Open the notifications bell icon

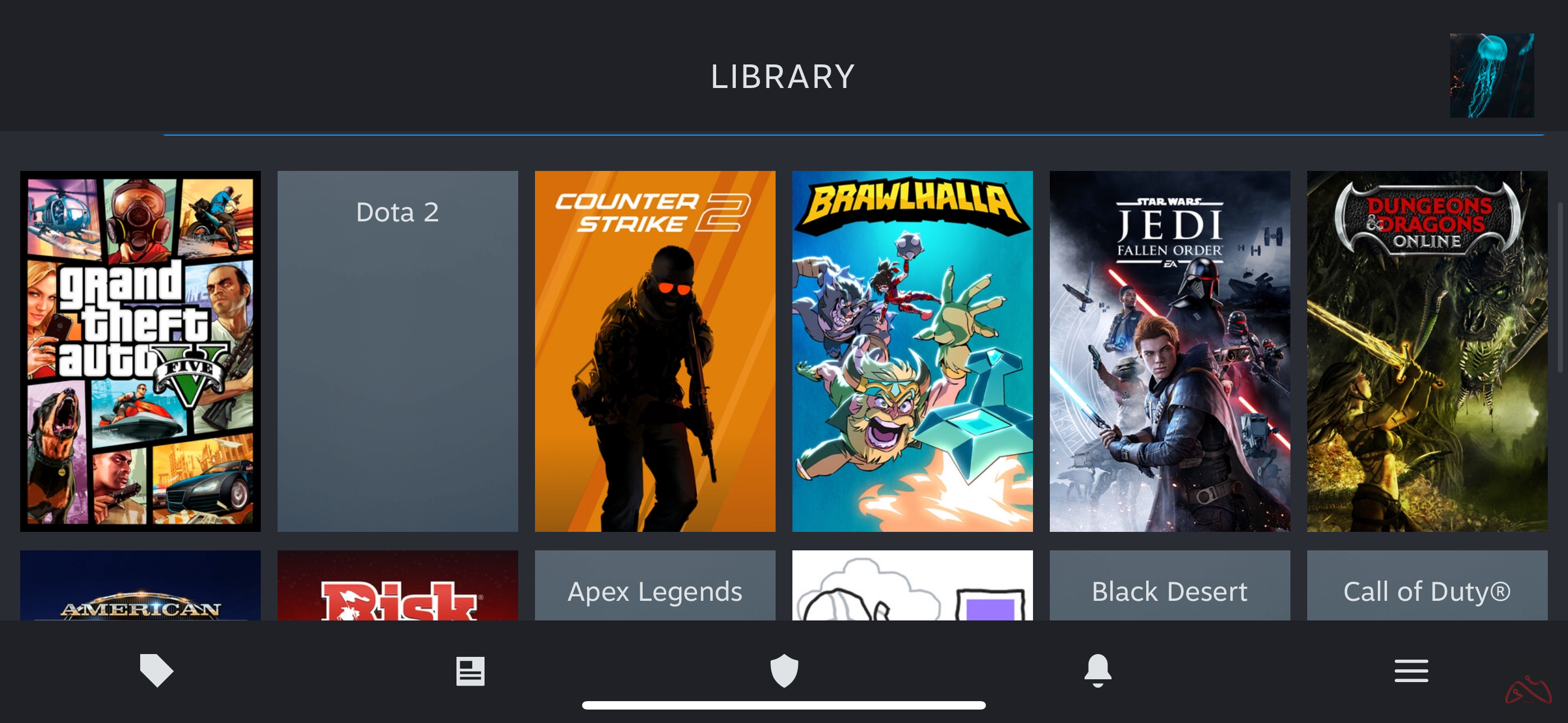point(1097,671)
